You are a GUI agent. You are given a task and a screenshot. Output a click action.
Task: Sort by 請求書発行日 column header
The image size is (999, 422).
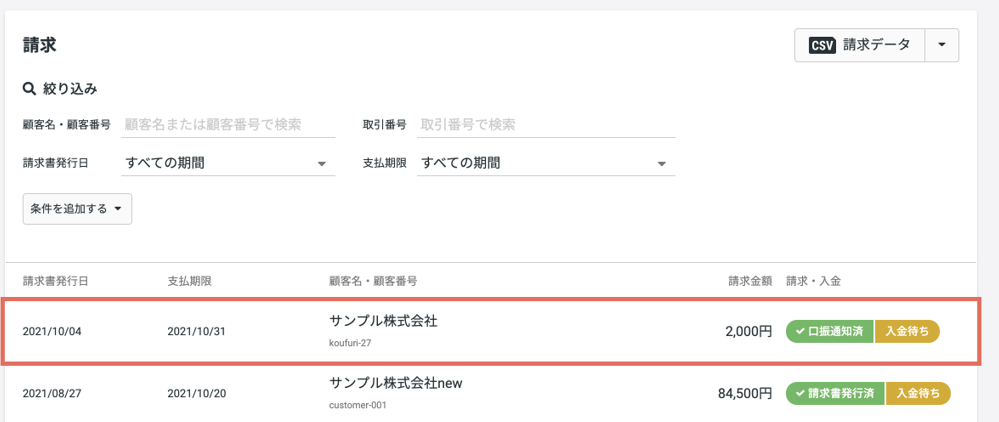point(55,281)
